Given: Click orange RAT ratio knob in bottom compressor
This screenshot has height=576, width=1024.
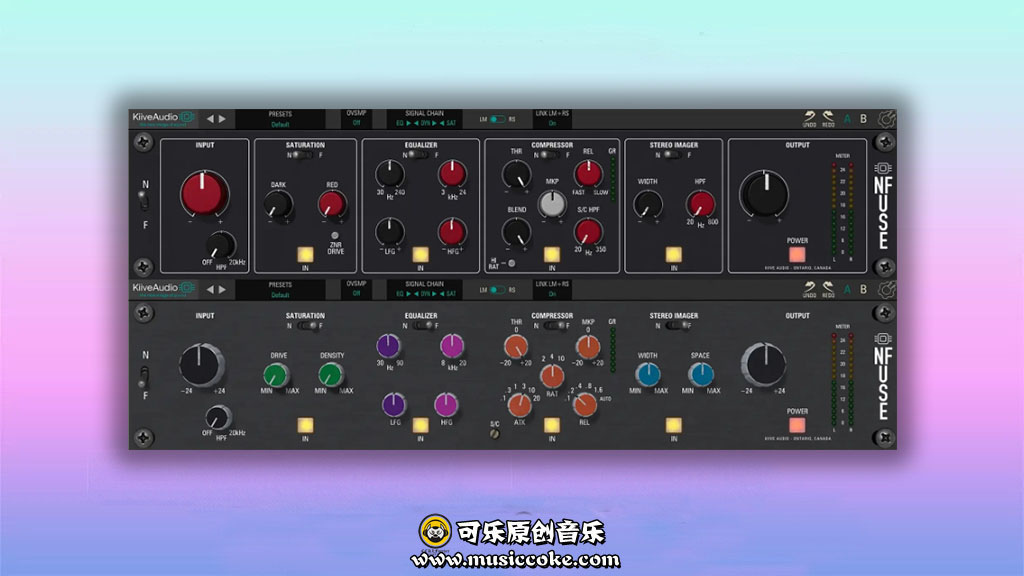Looking at the screenshot, I should point(552,376).
